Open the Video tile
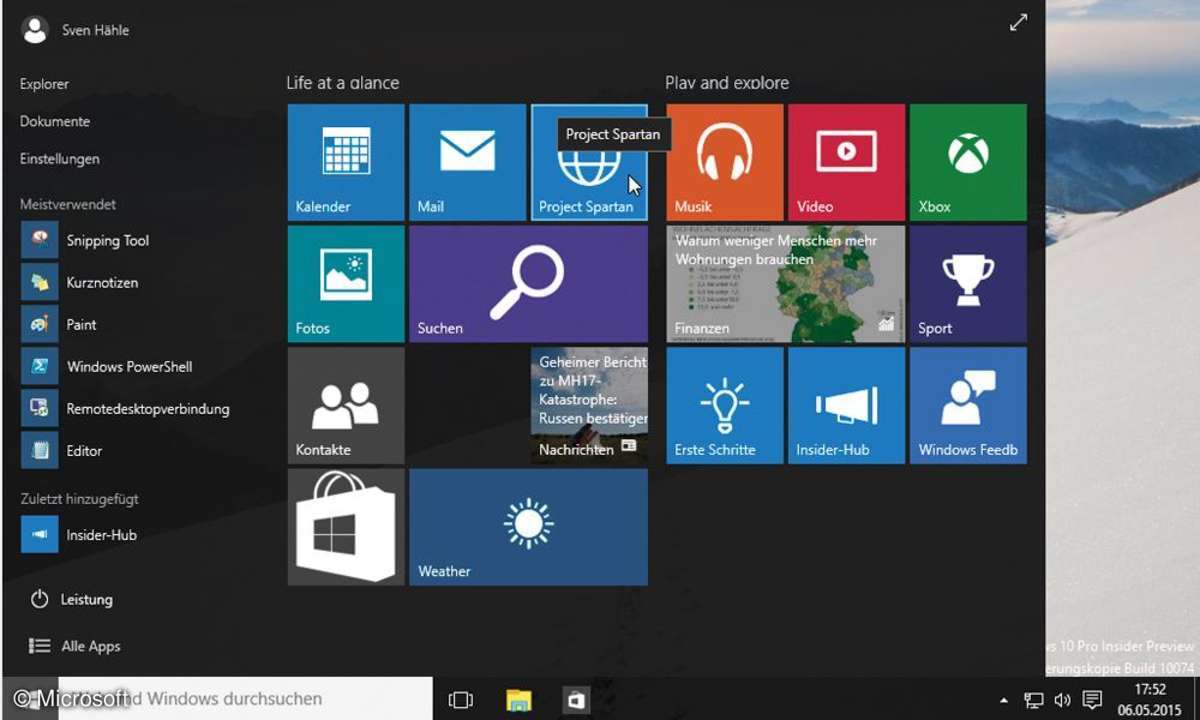 tap(847, 162)
